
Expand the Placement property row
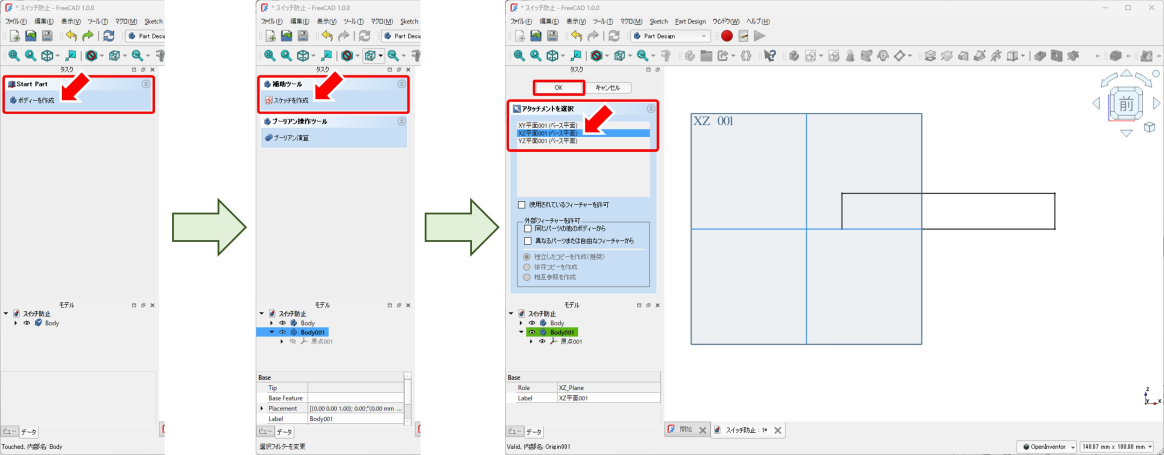tap(262, 409)
